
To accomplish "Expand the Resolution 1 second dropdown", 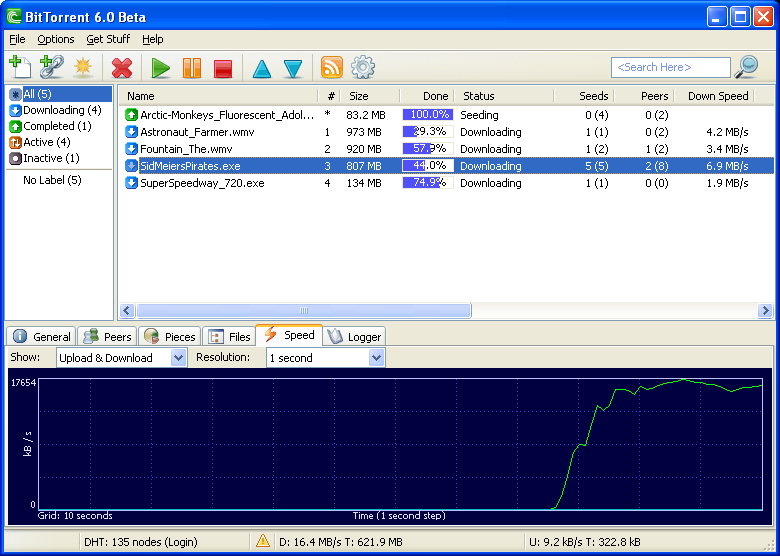I will (x=376, y=358).
